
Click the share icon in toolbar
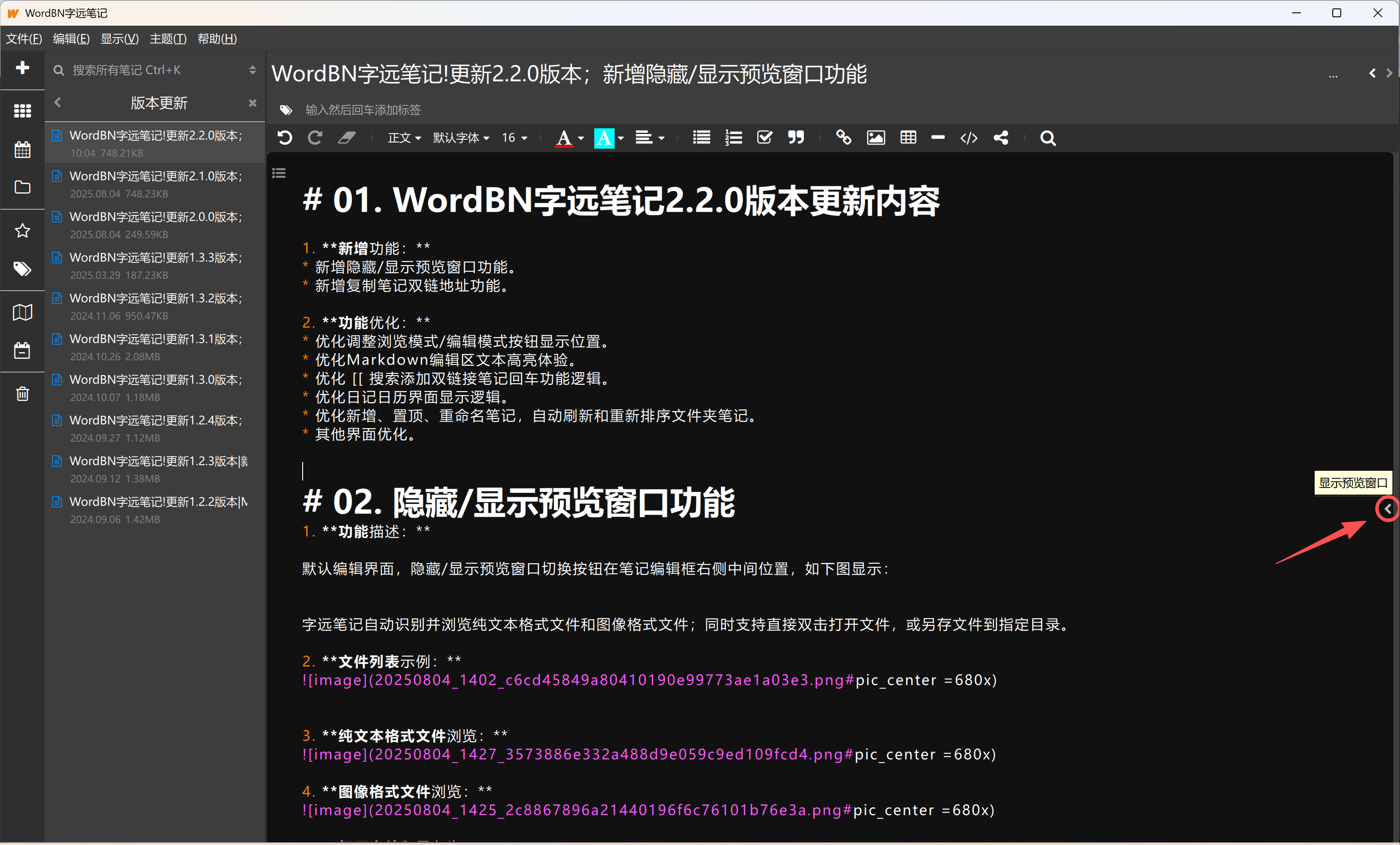(1001, 138)
